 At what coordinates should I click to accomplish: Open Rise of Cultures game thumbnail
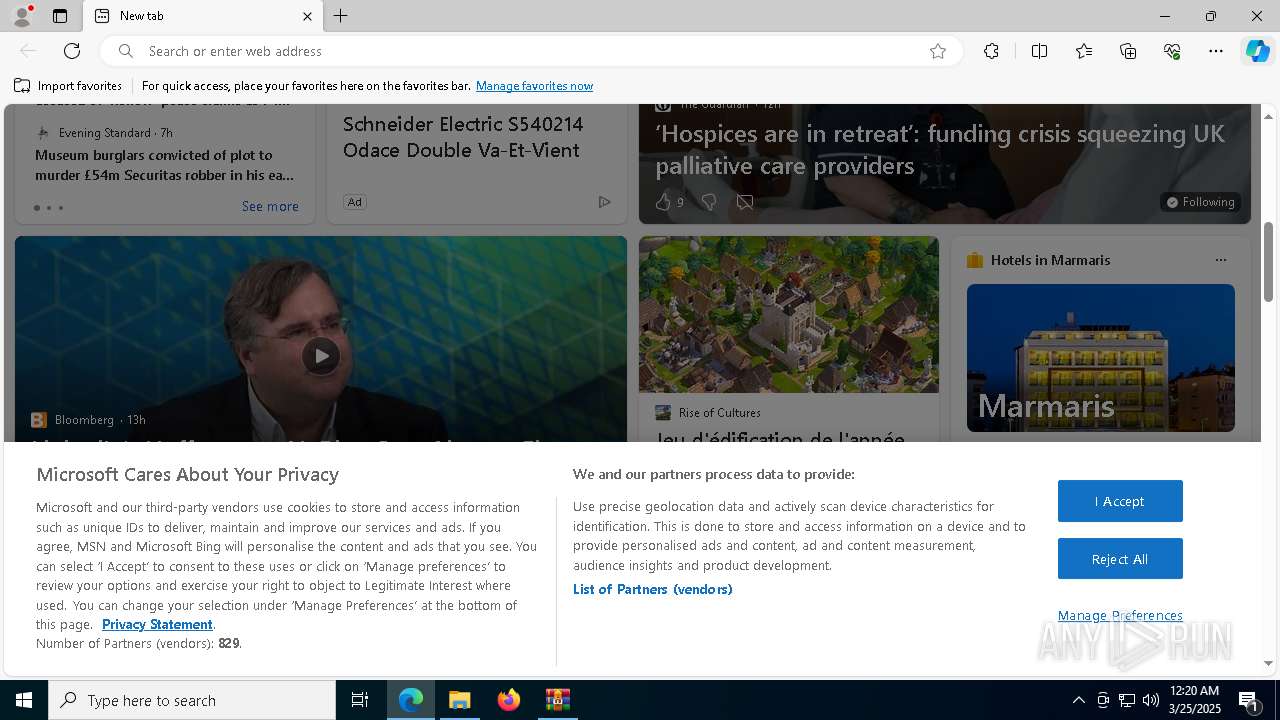coord(789,314)
